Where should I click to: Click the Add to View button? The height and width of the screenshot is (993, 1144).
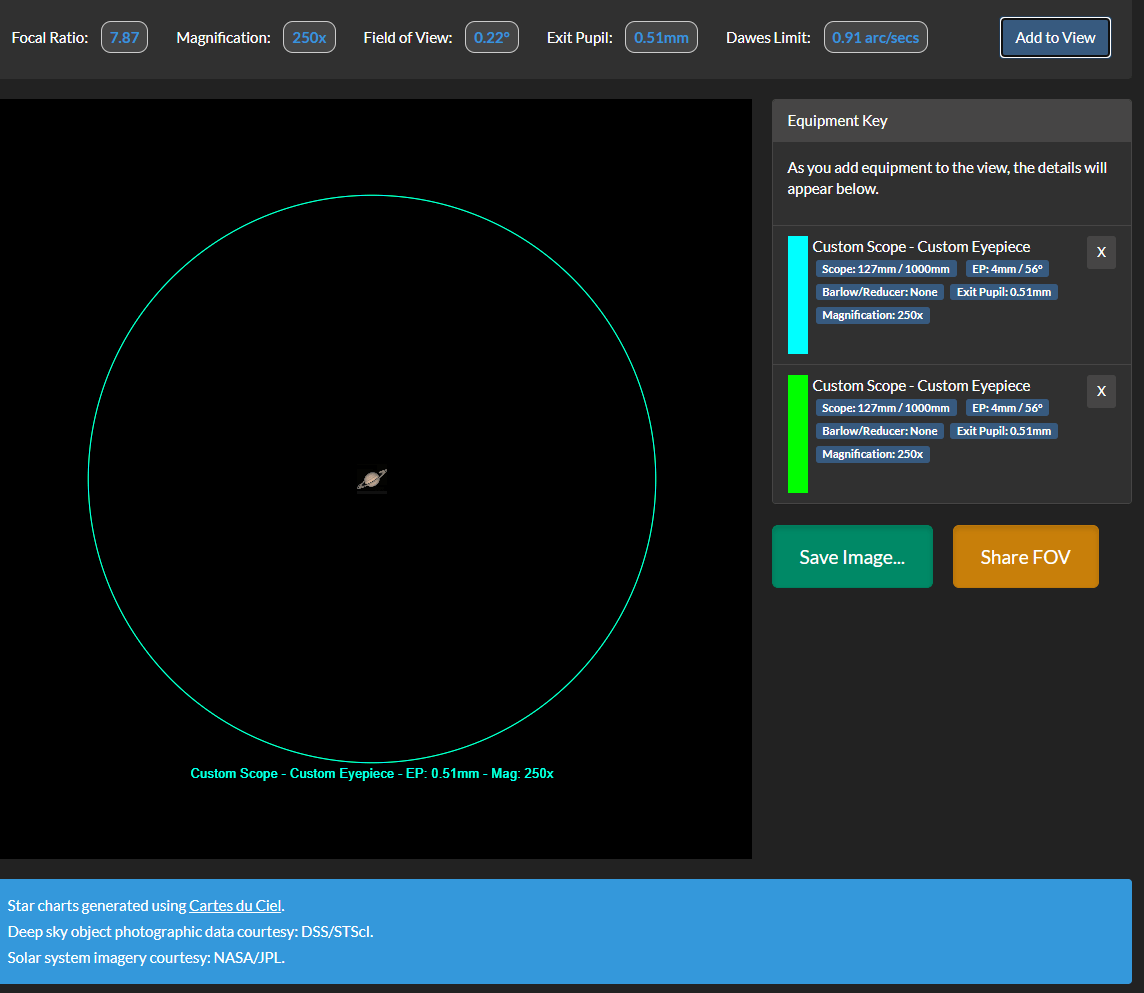click(x=1055, y=38)
